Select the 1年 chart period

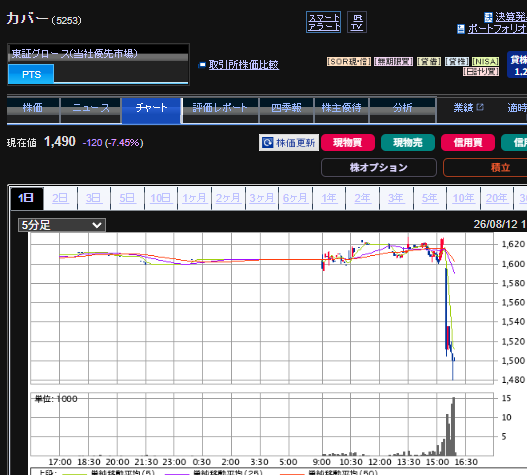coord(329,198)
